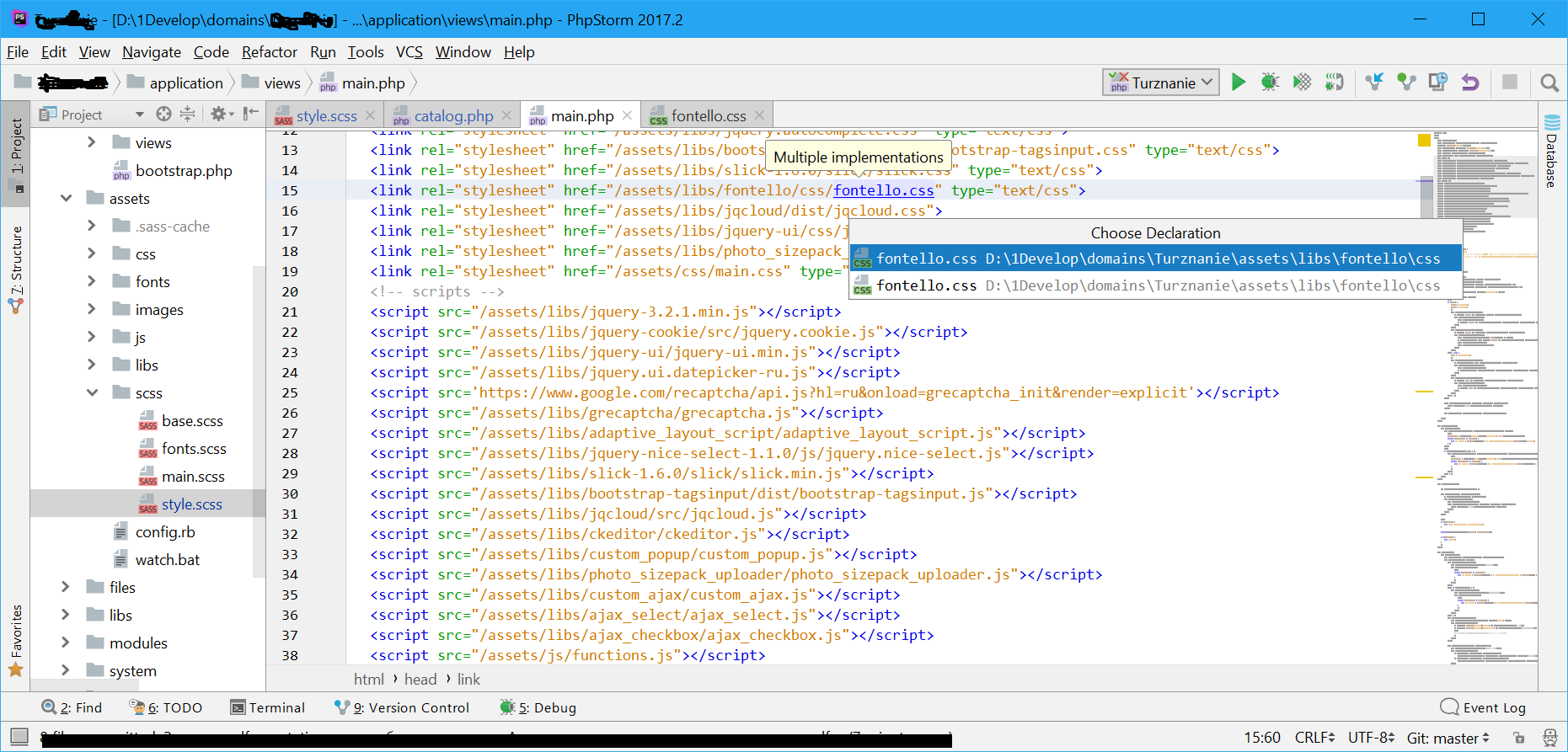The width and height of the screenshot is (1568, 752).
Task: Select base.scss in project tree
Action: pyautogui.click(x=192, y=420)
